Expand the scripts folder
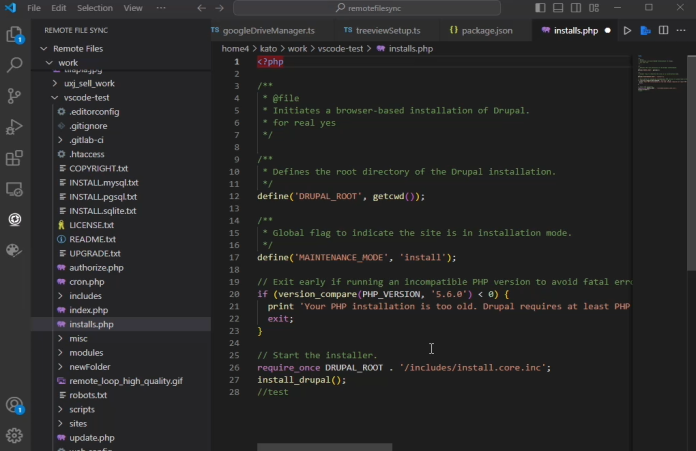The image size is (696, 451). tap(60, 409)
